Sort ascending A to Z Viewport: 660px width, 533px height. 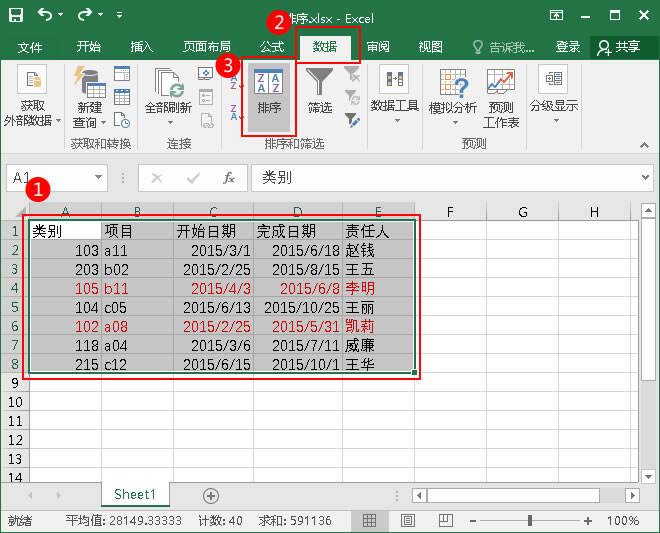coord(235,83)
